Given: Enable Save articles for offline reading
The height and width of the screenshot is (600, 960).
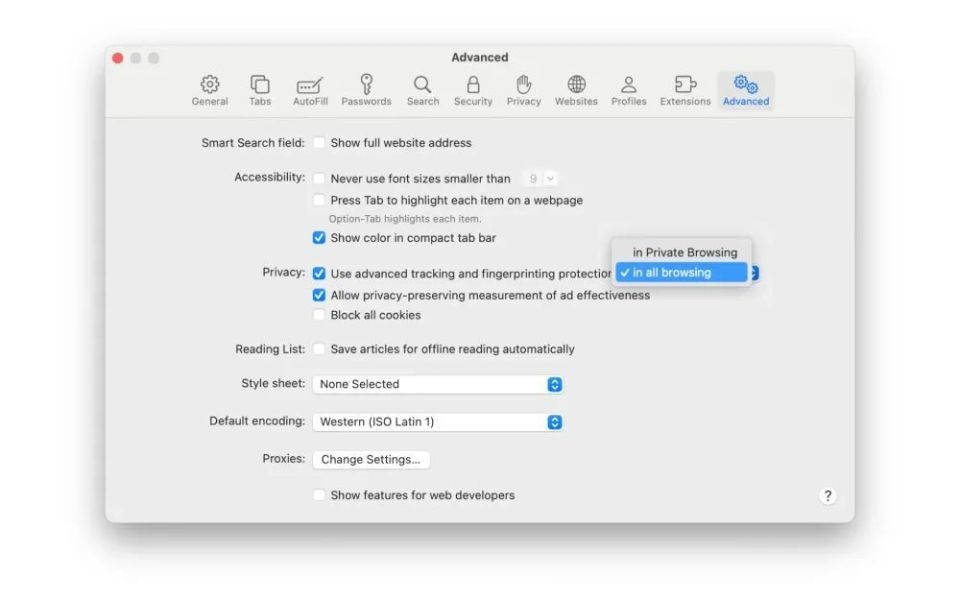Looking at the screenshot, I should tap(319, 349).
